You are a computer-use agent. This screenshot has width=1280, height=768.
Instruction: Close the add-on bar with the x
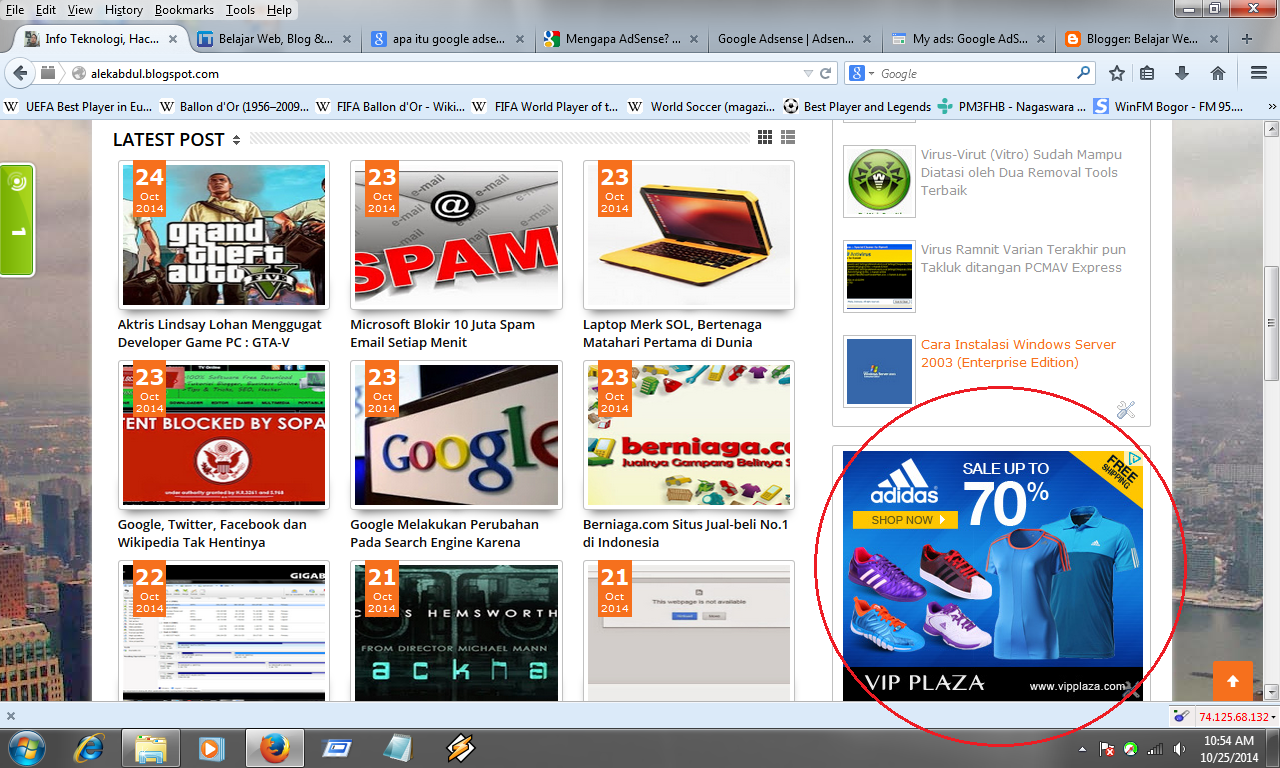(11, 716)
